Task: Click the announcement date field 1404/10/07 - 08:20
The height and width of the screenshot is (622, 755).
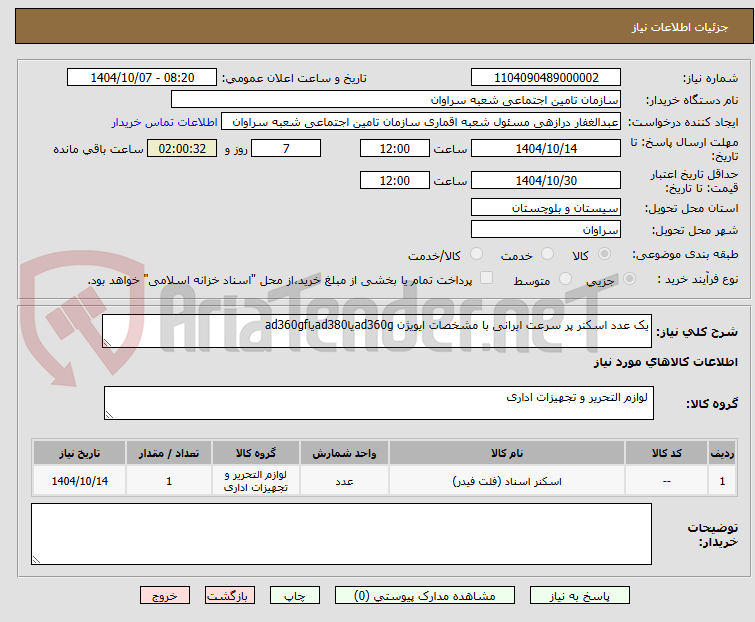Action: tap(142, 78)
